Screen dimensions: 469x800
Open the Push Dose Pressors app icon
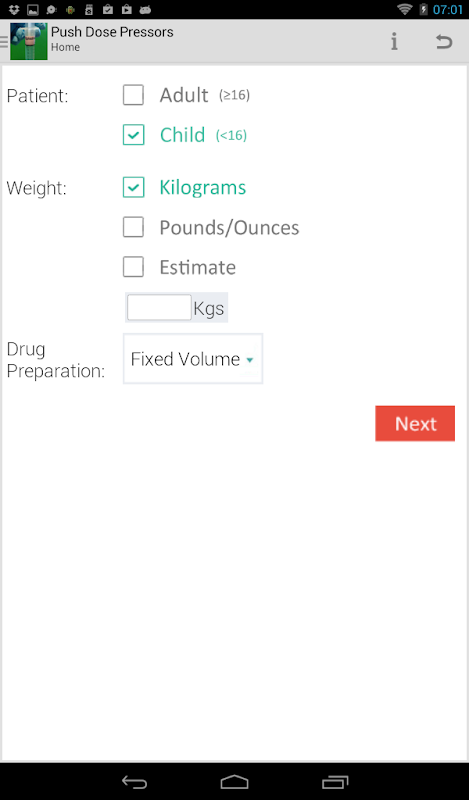[x=29, y=41]
